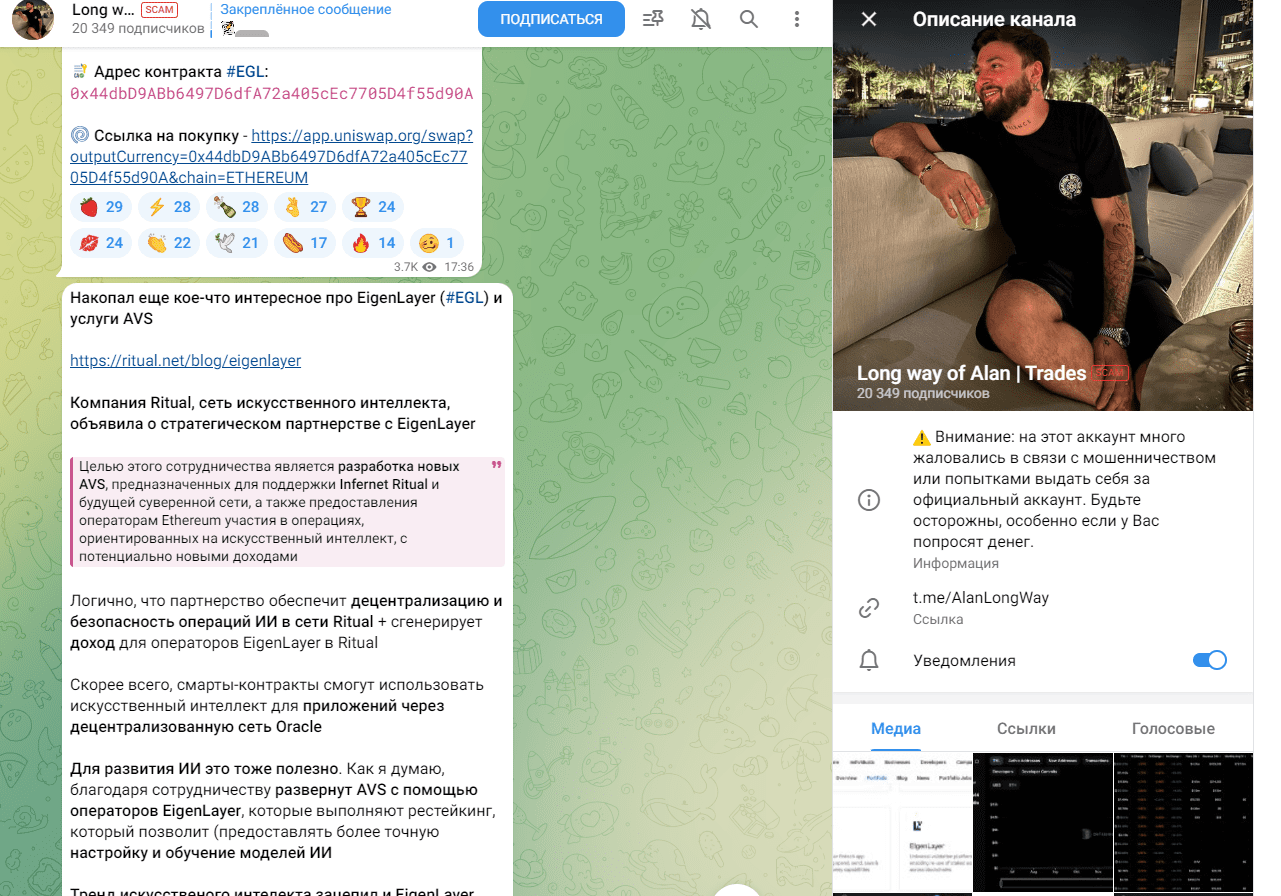Click the kiss lips reaction with 24
Screen dimensions: 1281x896
click(x=101, y=243)
